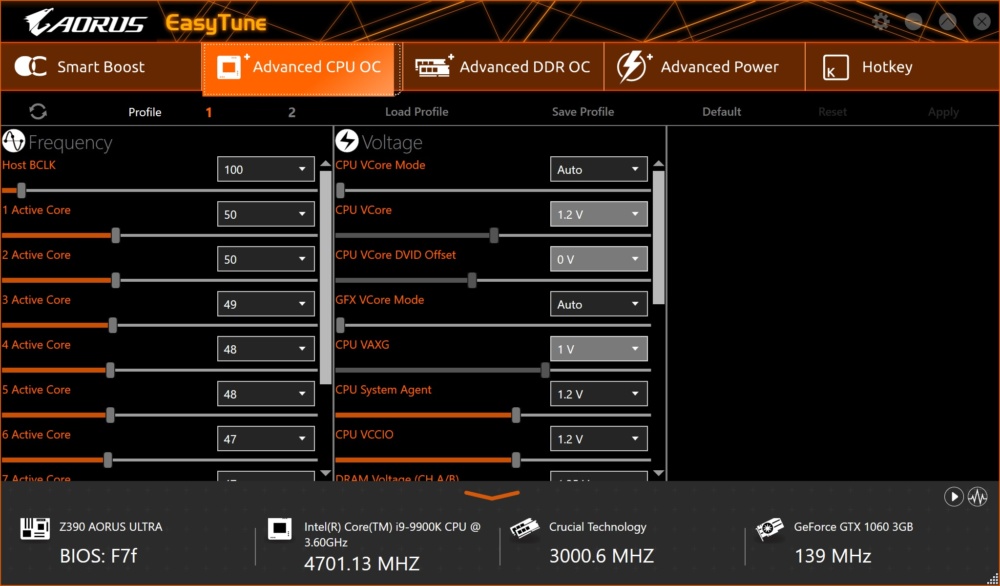1000x586 pixels.
Task: Click Load Profile
Action: 416,112
